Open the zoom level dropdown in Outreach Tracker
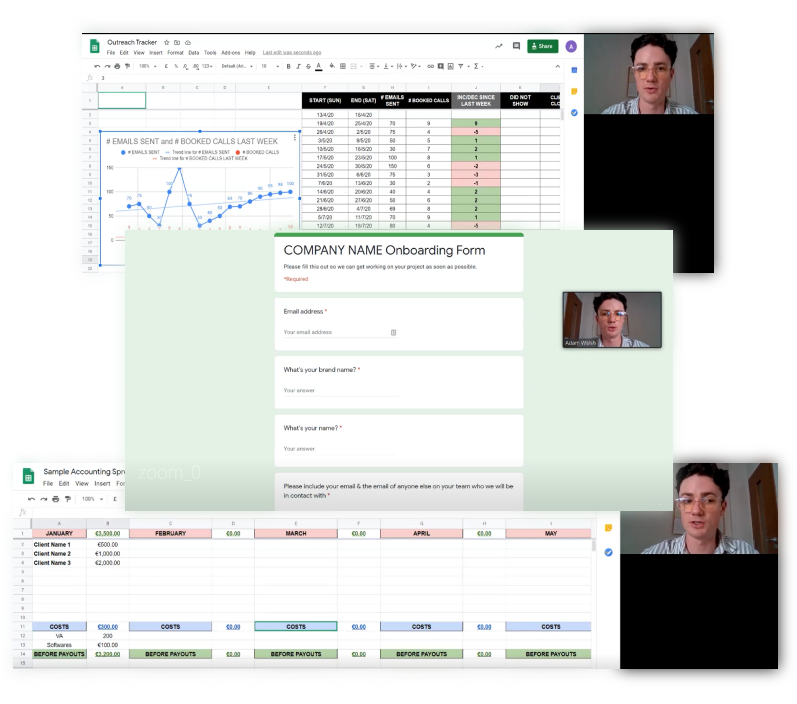Screen dimensions: 797x704 click(x=146, y=66)
